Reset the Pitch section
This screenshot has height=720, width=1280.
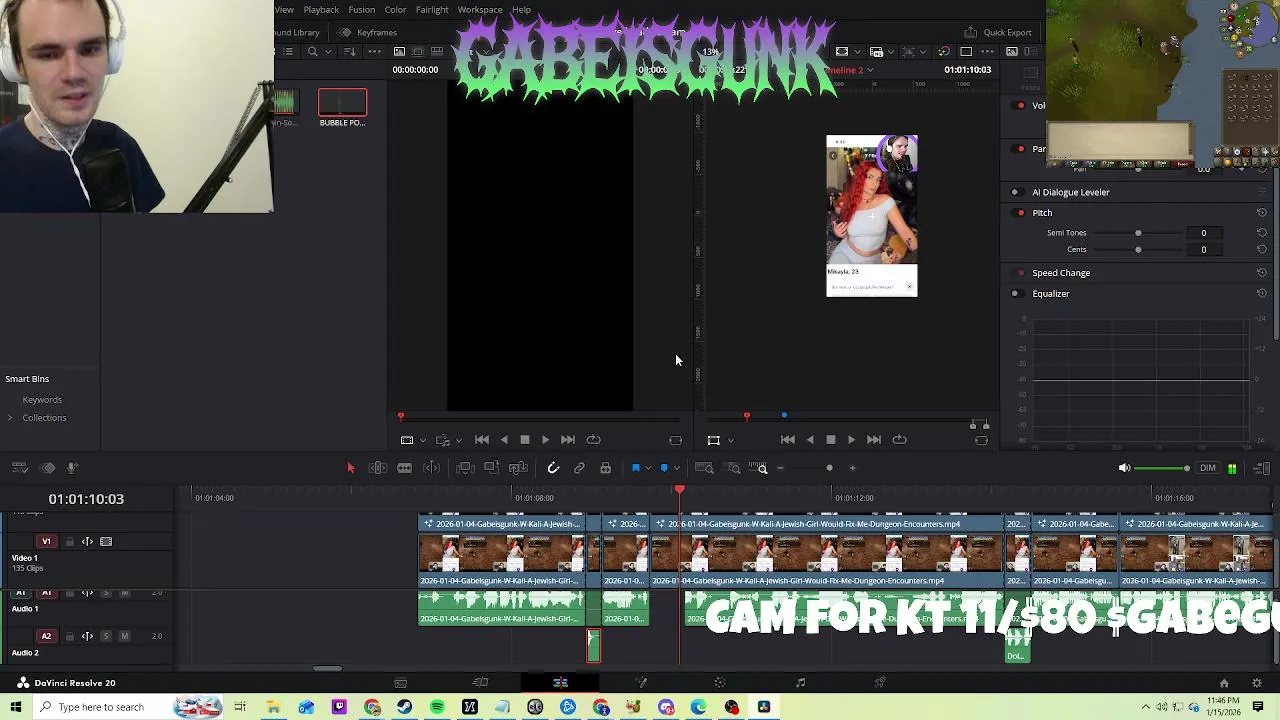click(x=1262, y=213)
